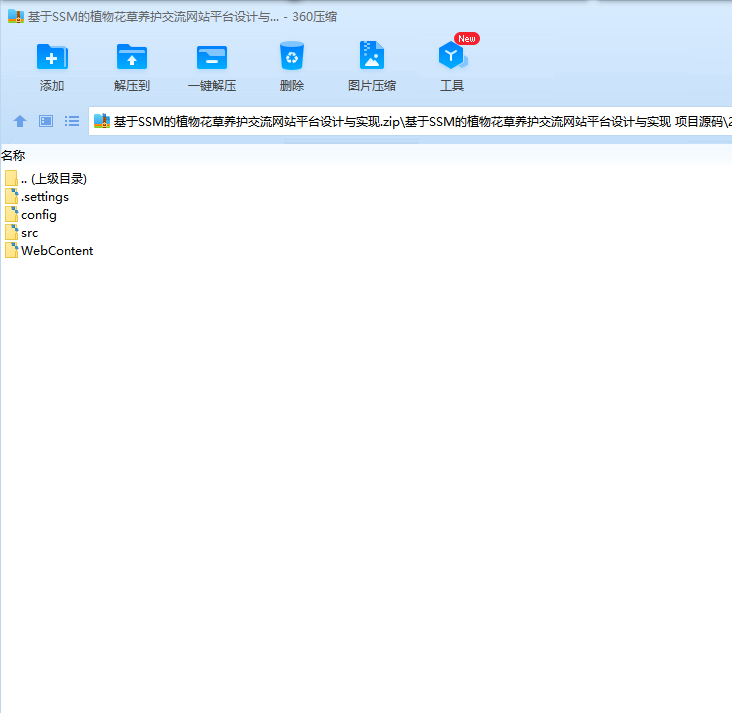Select the WebContent folder icon
The image size is (732, 713).
point(12,250)
